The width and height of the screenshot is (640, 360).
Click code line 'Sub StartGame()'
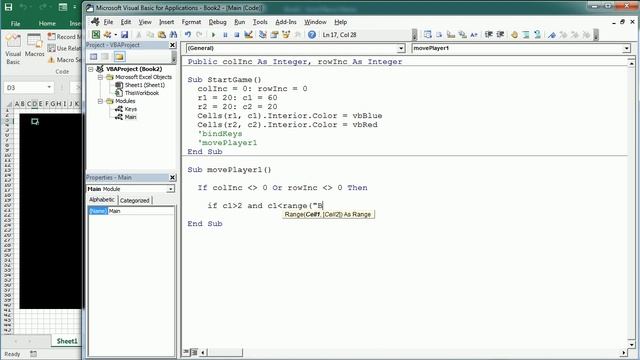[224, 80]
